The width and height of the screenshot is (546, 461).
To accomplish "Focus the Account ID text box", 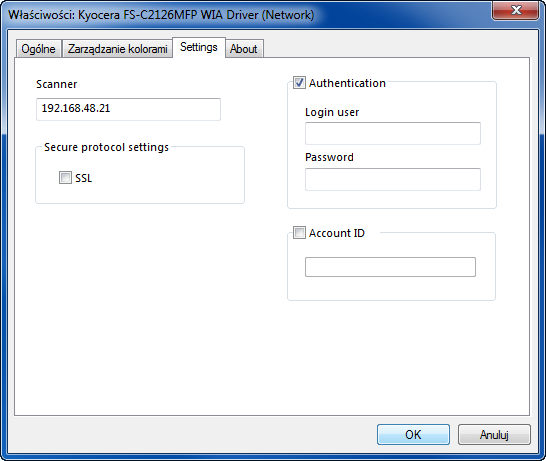I will click(x=390, y=267).
